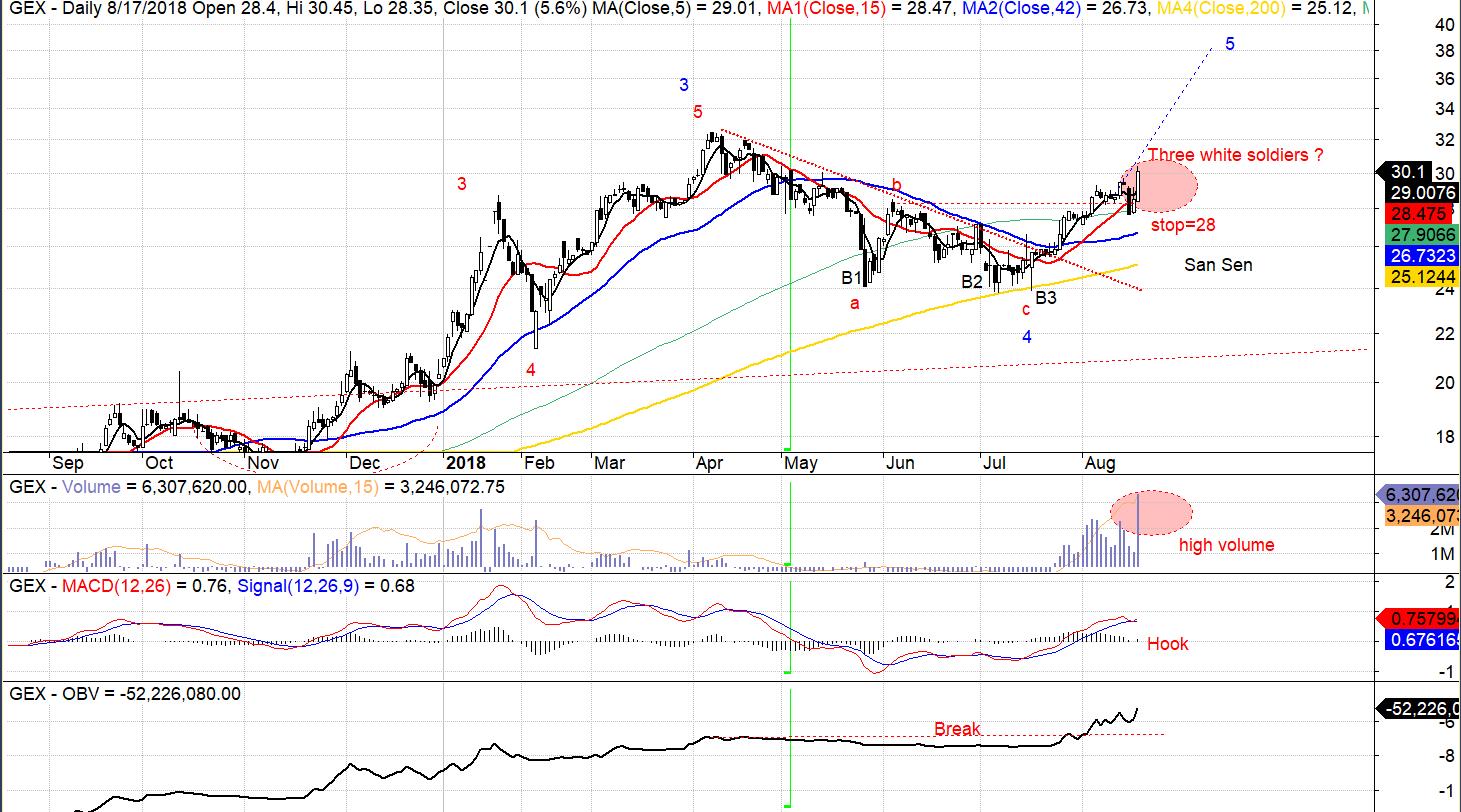Select the B1 wave label

pyautogui.click(x=852, y=277)
